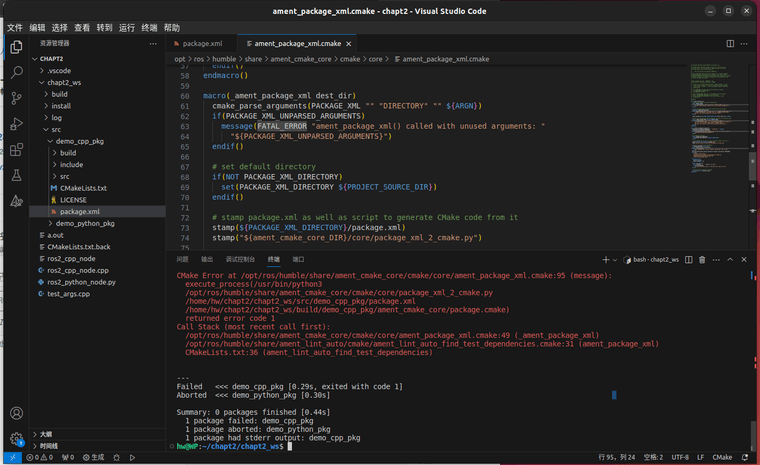Open the terminal launch profile dropdown
Image resolution: width=760 pixels, height=465 pixels.
[615, 260]
